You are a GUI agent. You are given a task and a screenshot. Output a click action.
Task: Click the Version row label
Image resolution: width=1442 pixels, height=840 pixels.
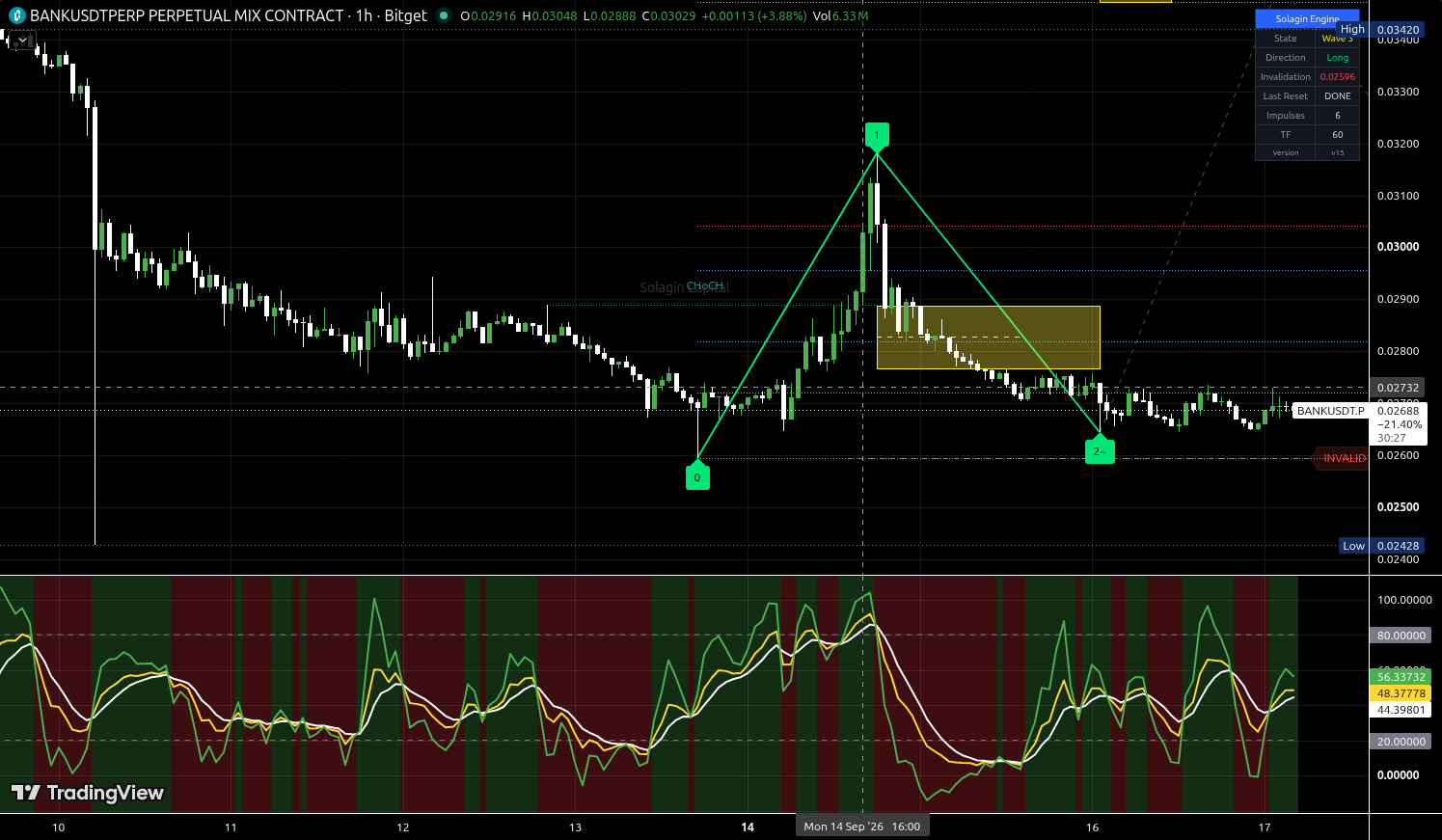tap(1286, 152)
